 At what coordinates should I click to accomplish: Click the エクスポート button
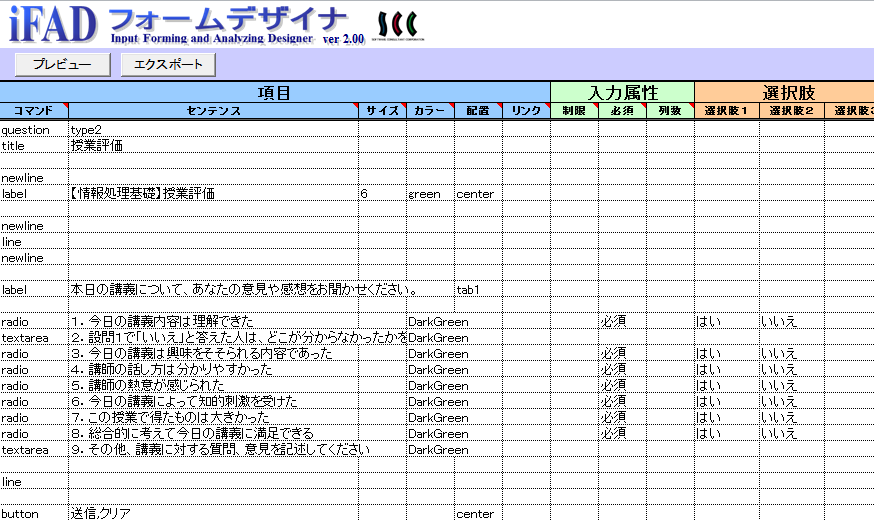168,65
